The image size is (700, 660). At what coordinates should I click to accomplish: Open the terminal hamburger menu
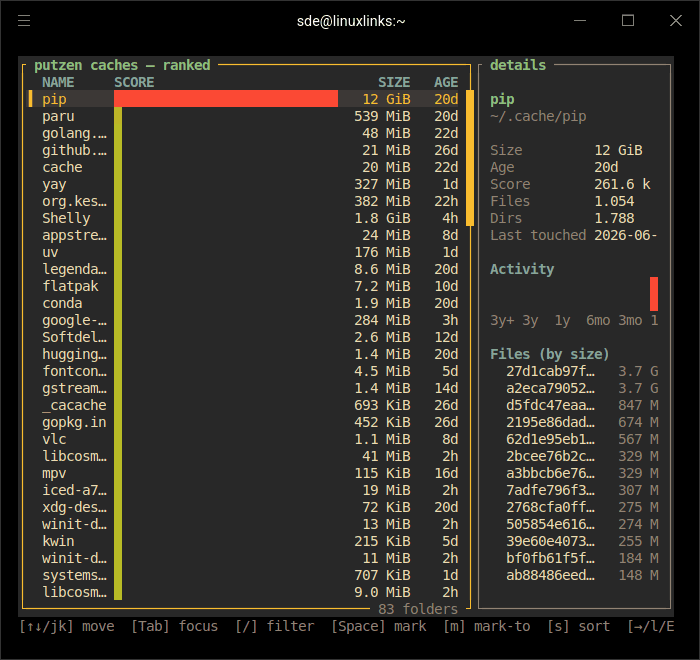point(24,21)
